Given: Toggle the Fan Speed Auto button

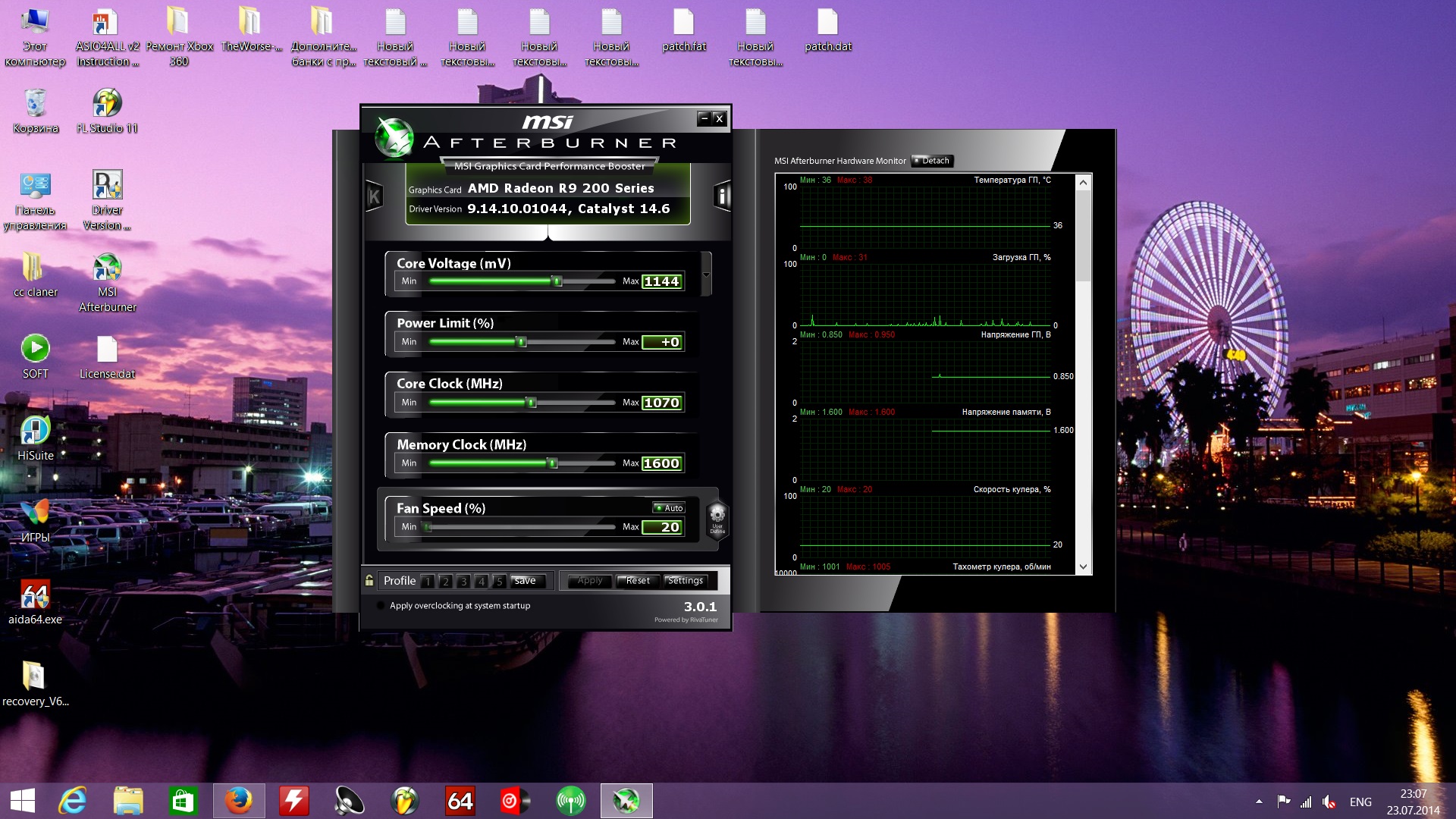Looking at the screenshot, I should pyautogui.click(x=670, y=508).
